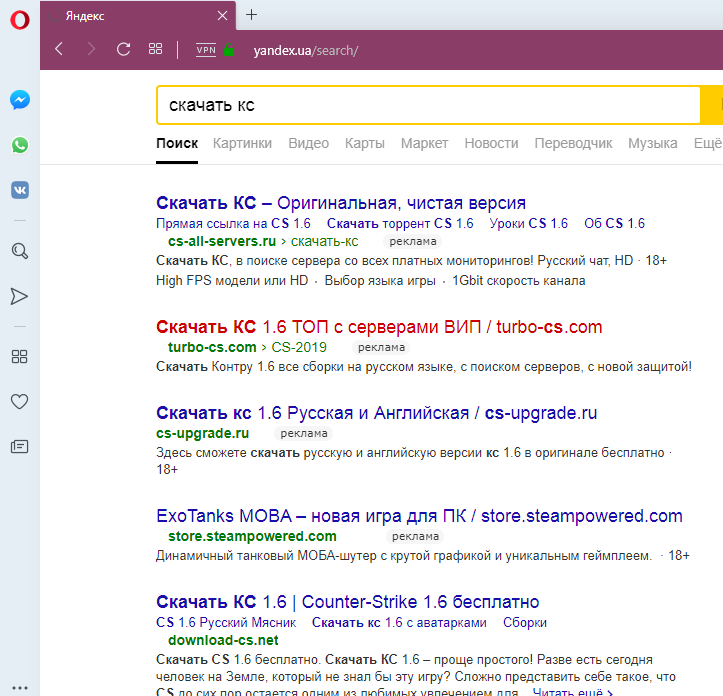Open Speed Dial start page button
The height and width of the screenshot is (696, 723).
pyautogui.click(x=155, y=49)
